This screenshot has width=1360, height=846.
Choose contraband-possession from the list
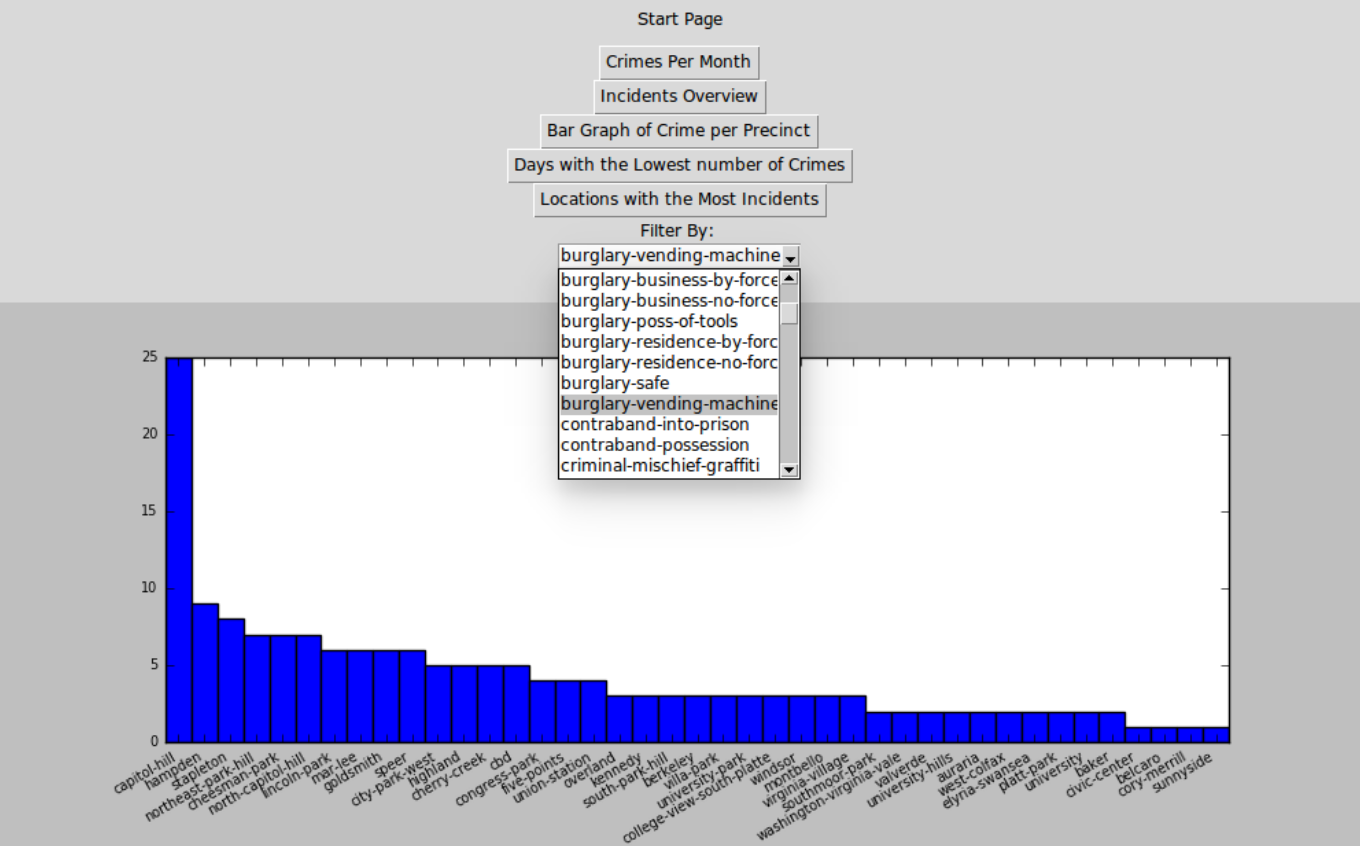669,445
